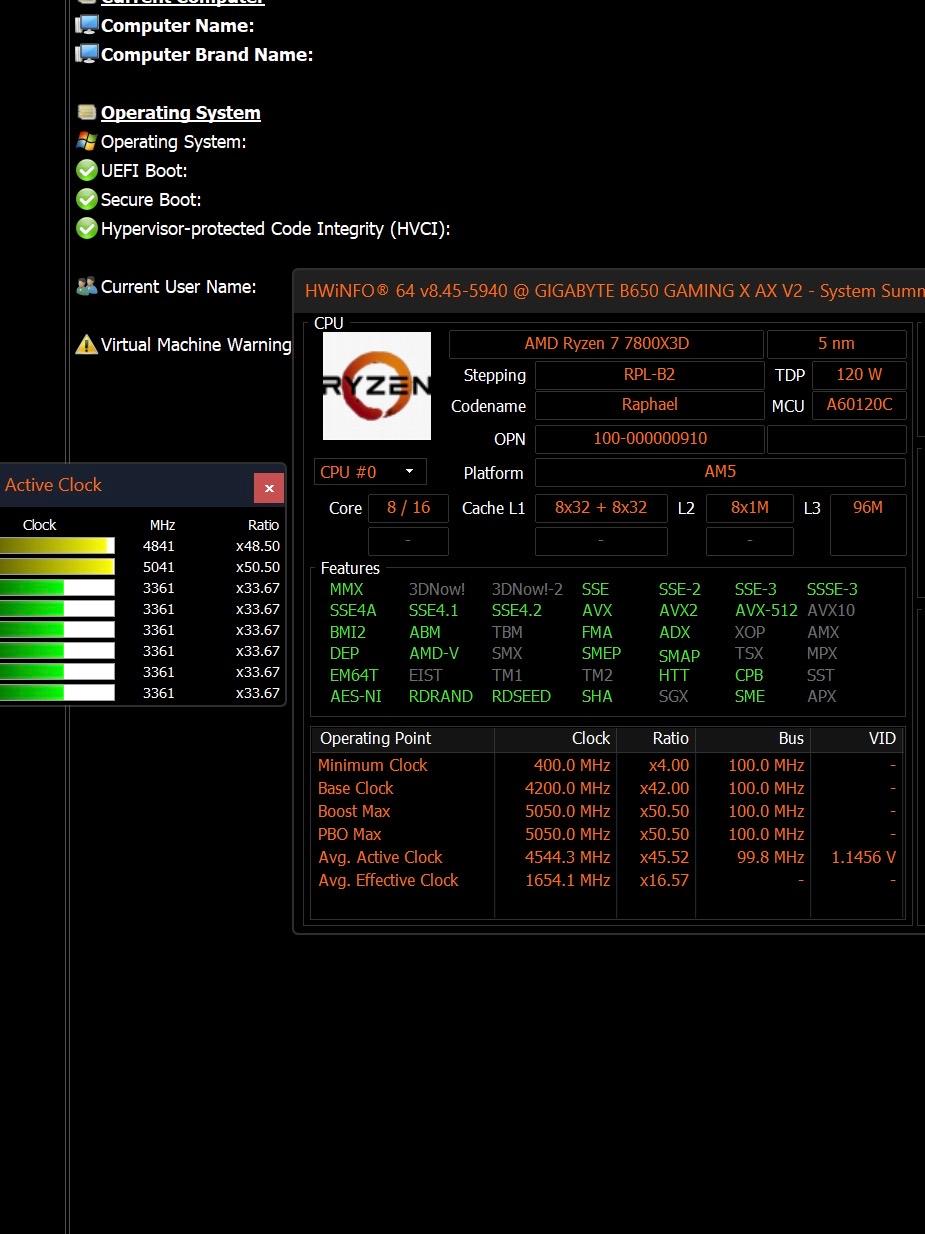Screen dimensions: 925x1234
Task: Click the users icon beside Current User Name
Action: click(87, 286)
